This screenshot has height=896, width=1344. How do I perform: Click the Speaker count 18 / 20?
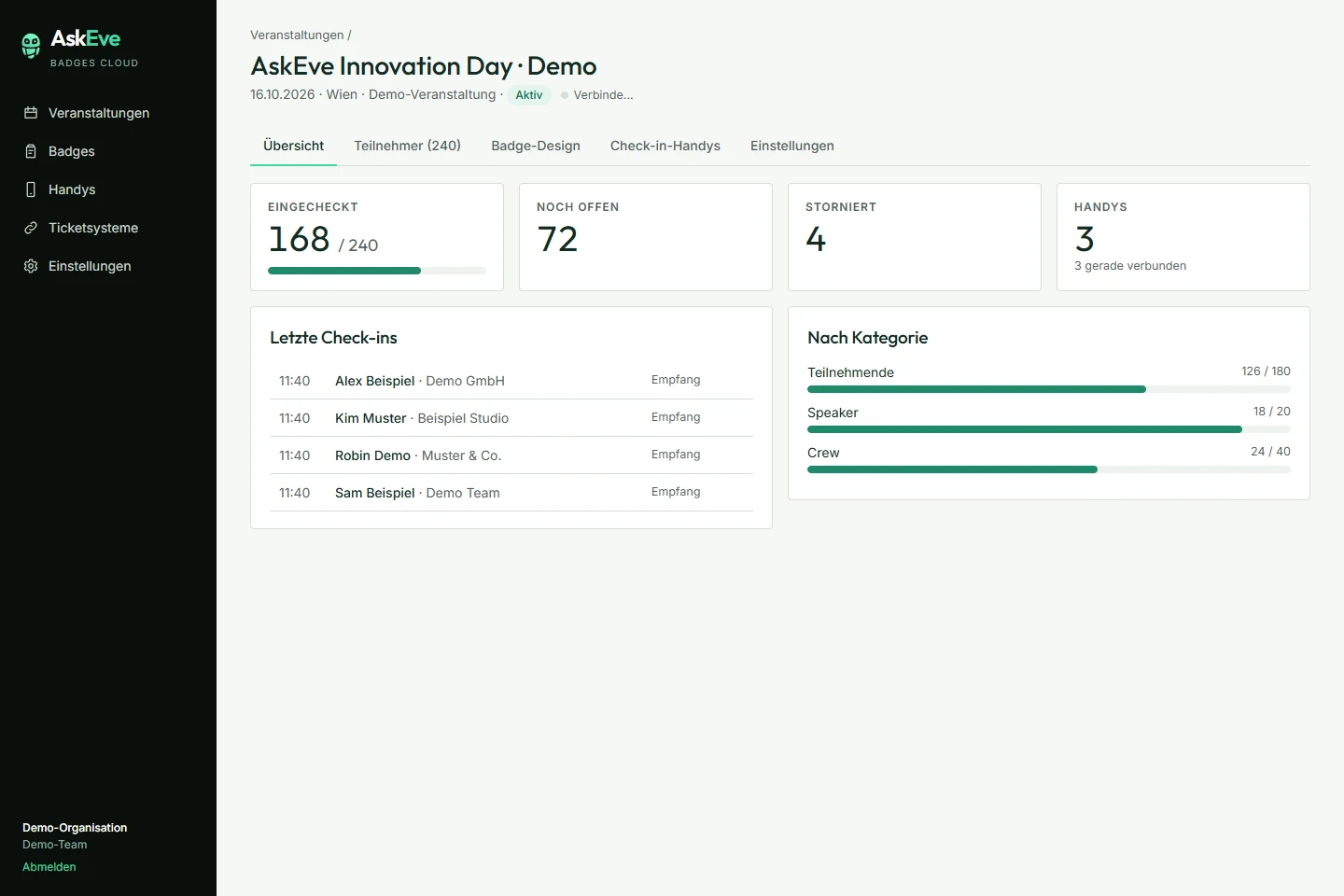coord(1271,412)
